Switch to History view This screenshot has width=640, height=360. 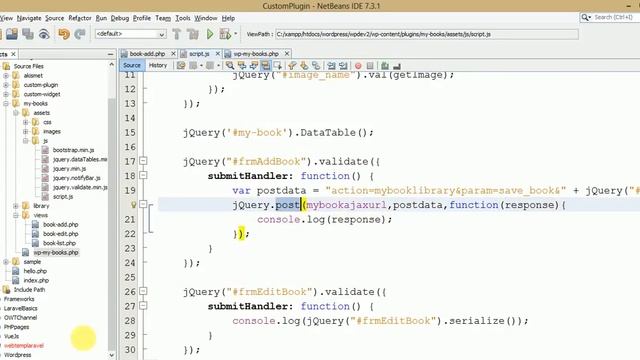pyautogui.click(x=158, y=65)
